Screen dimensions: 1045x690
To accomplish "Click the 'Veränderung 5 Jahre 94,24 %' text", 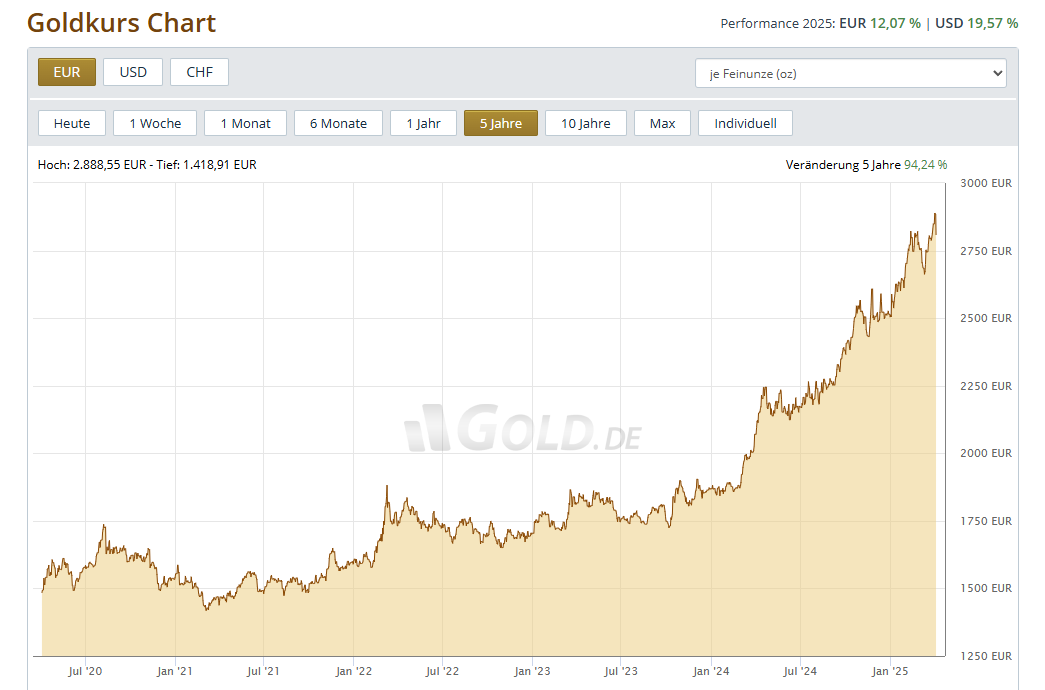I will click(x=866, y=165).
